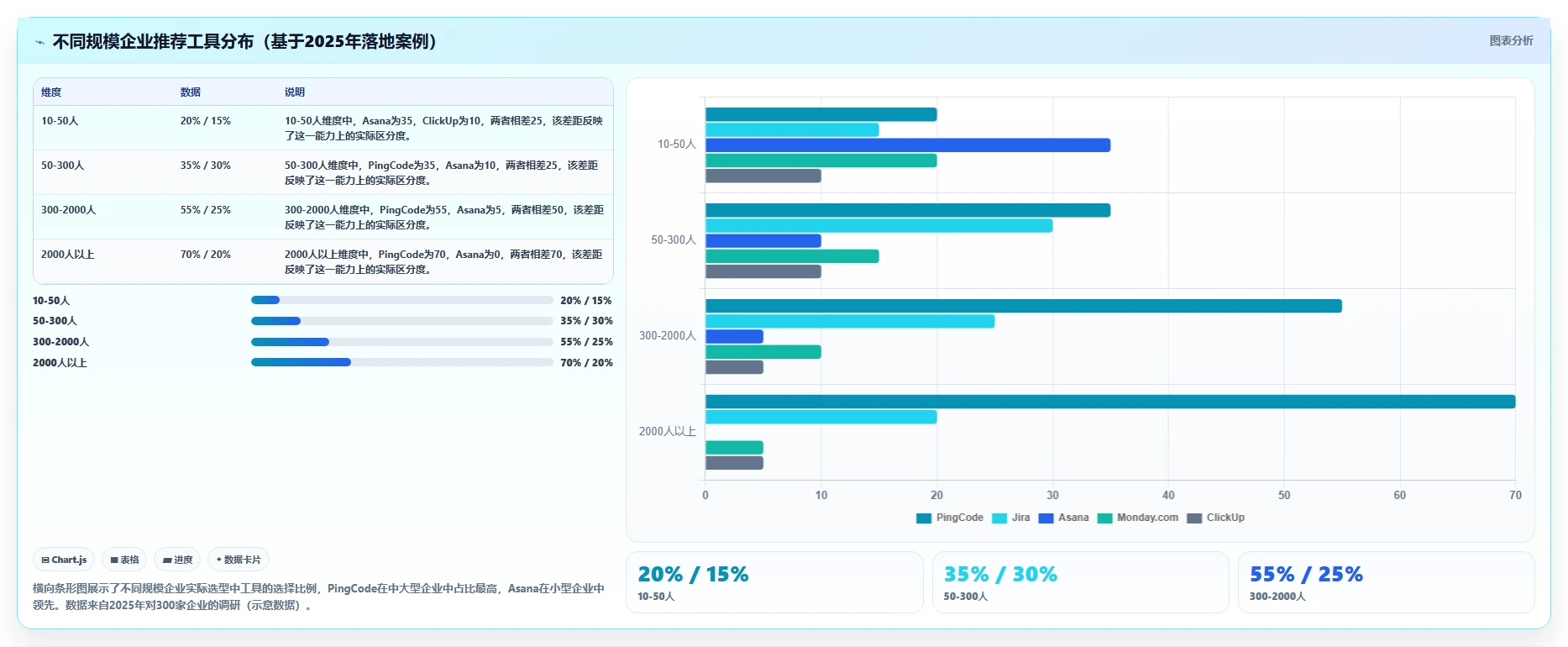Click the Jira bar for 2000人以上 in chart
This screenshot has height=647, width=1568.
tap(821, 417)
